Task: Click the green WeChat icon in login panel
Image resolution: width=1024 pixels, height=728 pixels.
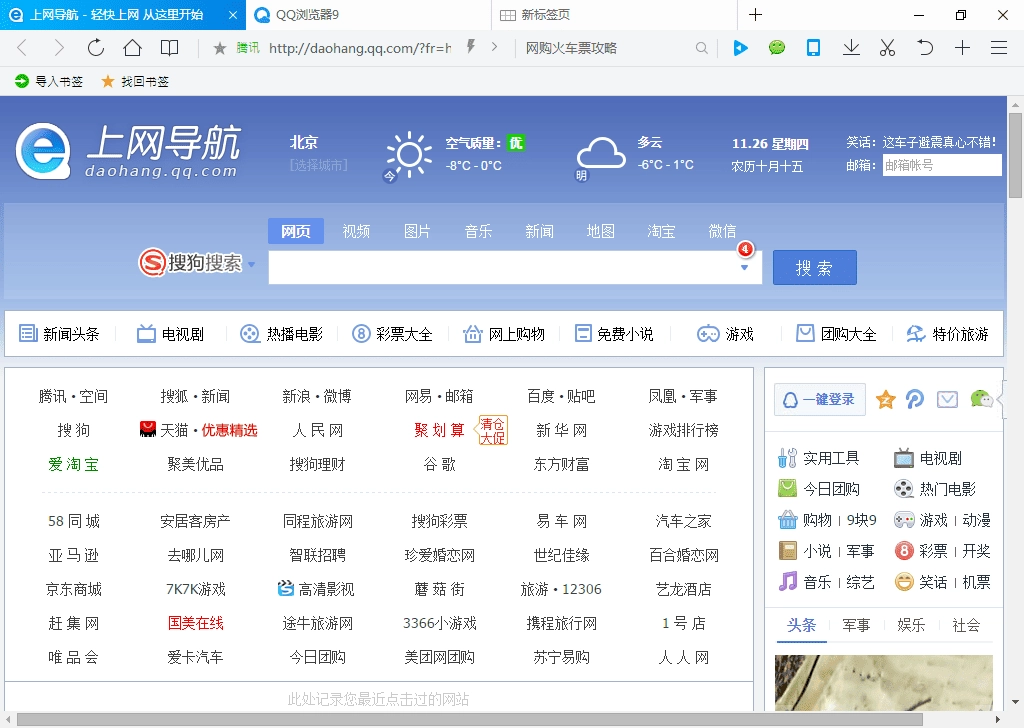Action: pos(981,398)
